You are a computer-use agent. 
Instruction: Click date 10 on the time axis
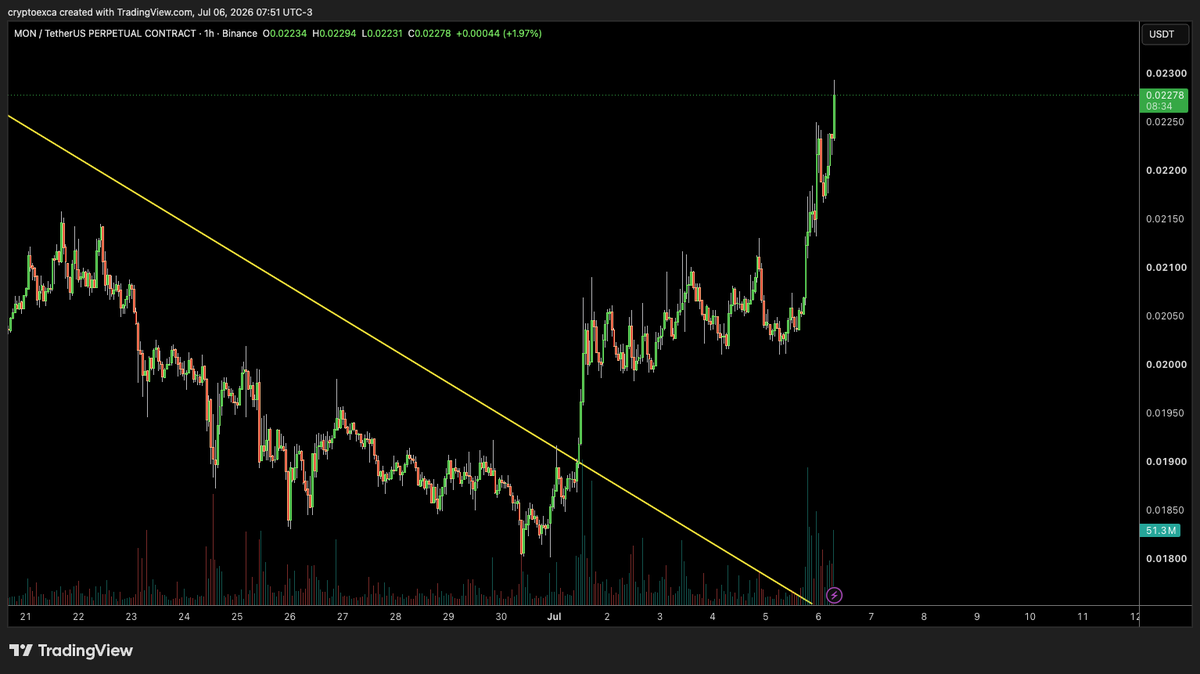click(1030, 617)
